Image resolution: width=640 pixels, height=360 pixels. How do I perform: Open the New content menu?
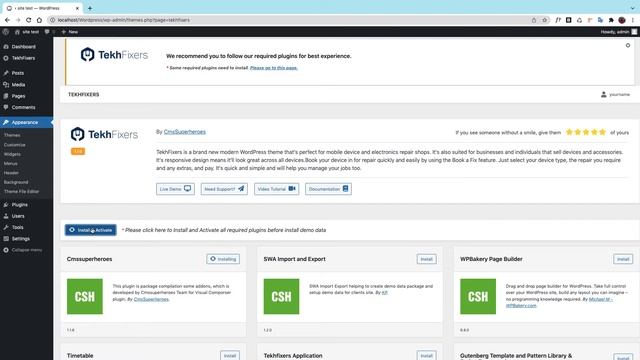pos(70,32)
